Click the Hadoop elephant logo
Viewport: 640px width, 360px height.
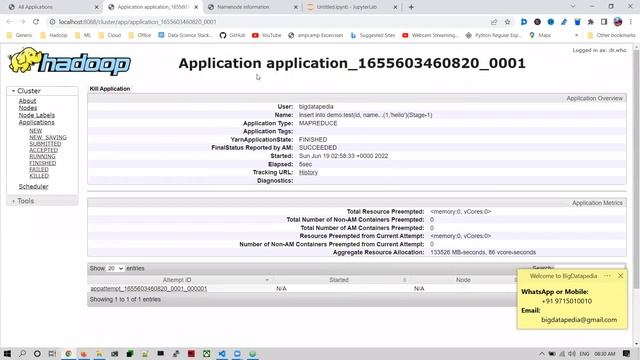pos(69,62)
